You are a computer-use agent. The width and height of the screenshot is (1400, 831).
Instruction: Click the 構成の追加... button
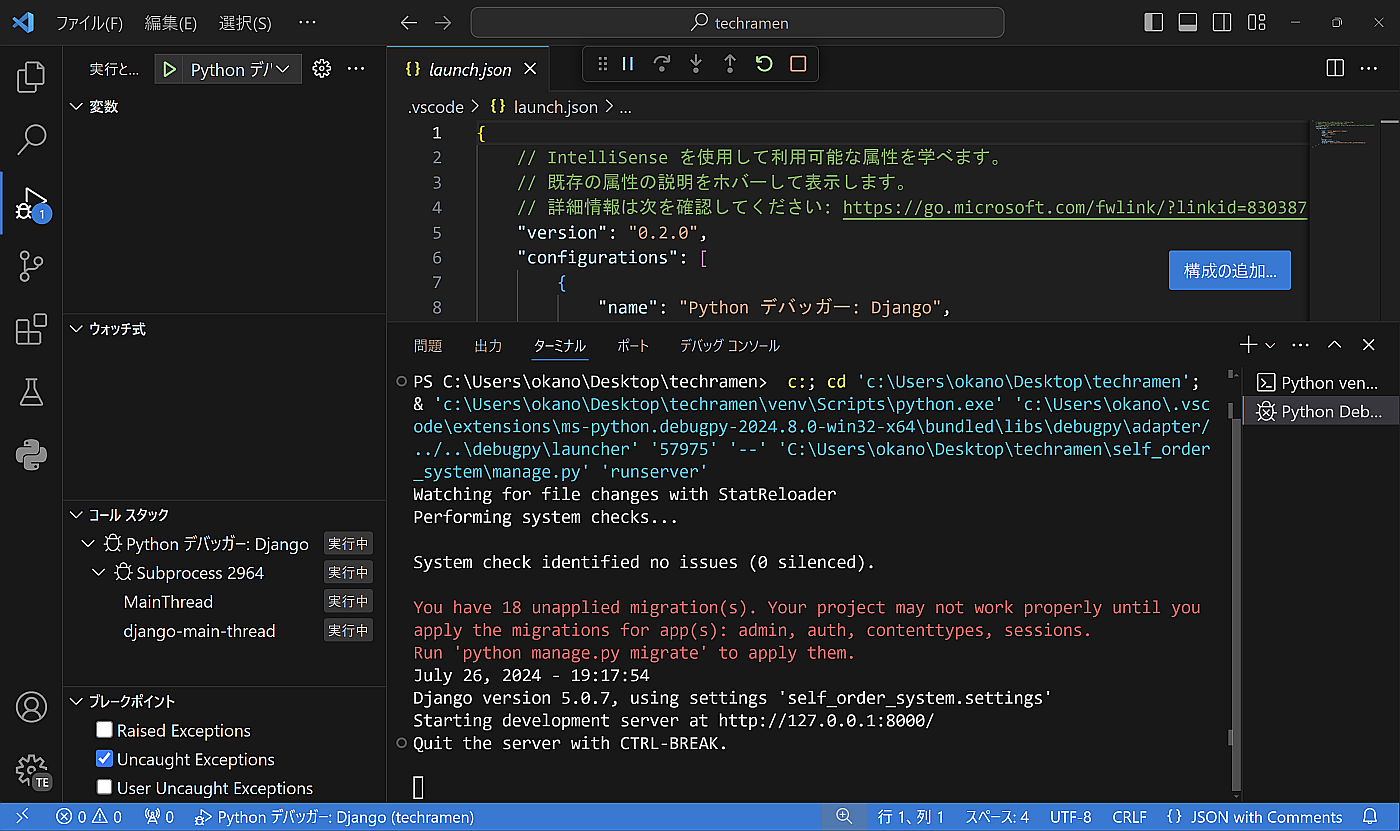point(1229,270)
